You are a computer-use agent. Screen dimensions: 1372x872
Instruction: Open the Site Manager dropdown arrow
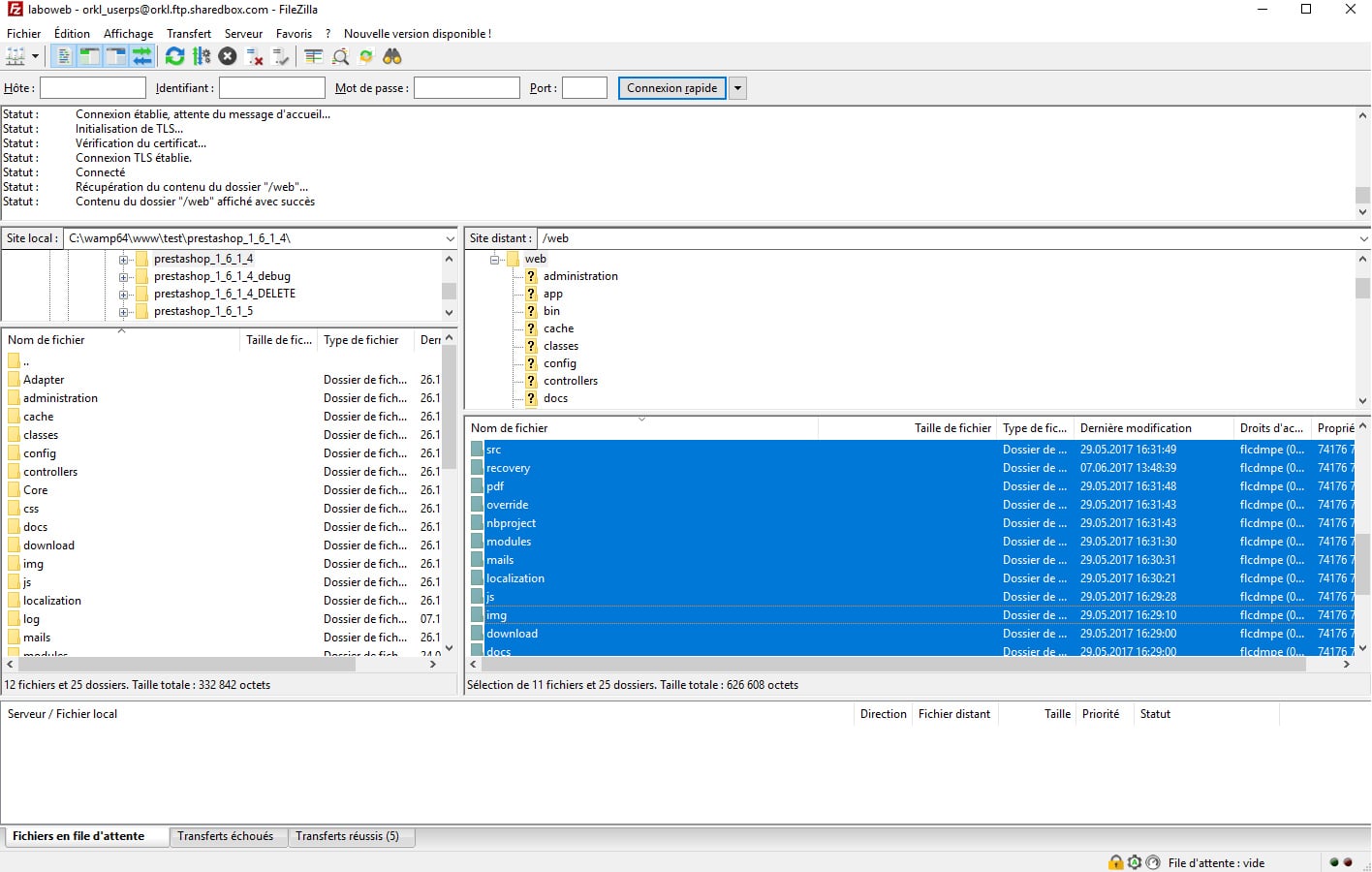click(35, 56)
